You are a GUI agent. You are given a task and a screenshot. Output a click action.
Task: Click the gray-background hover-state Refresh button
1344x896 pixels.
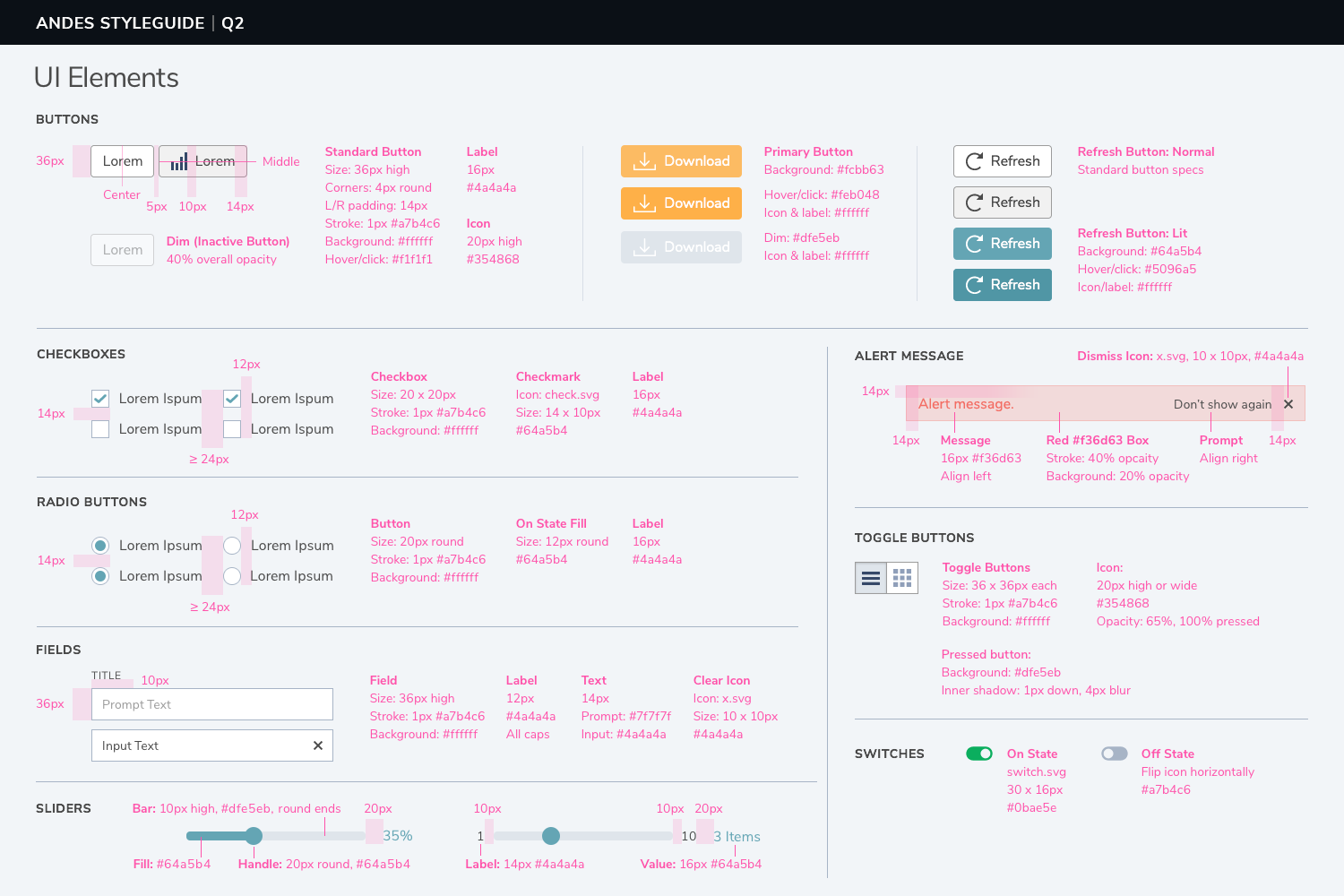tap(1003, 202)
